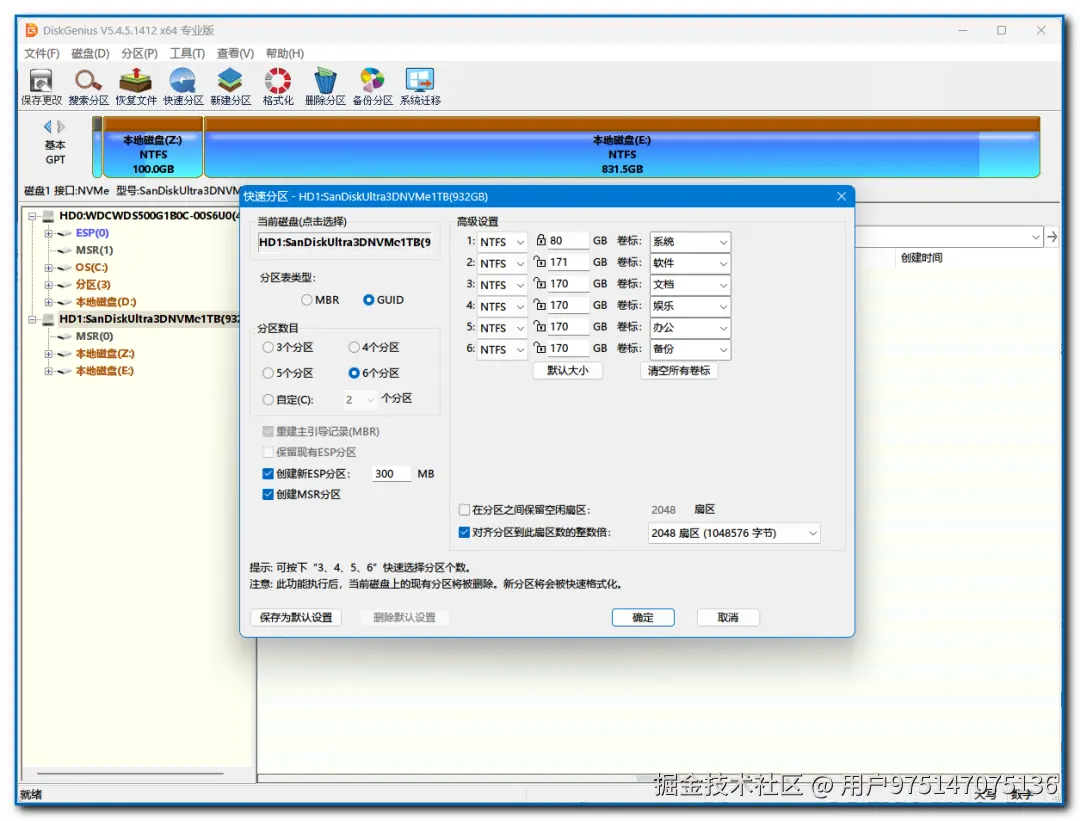The image size is (1080, 821).
Task: Select ESP(0) in the disk tree
Action: 92,233
